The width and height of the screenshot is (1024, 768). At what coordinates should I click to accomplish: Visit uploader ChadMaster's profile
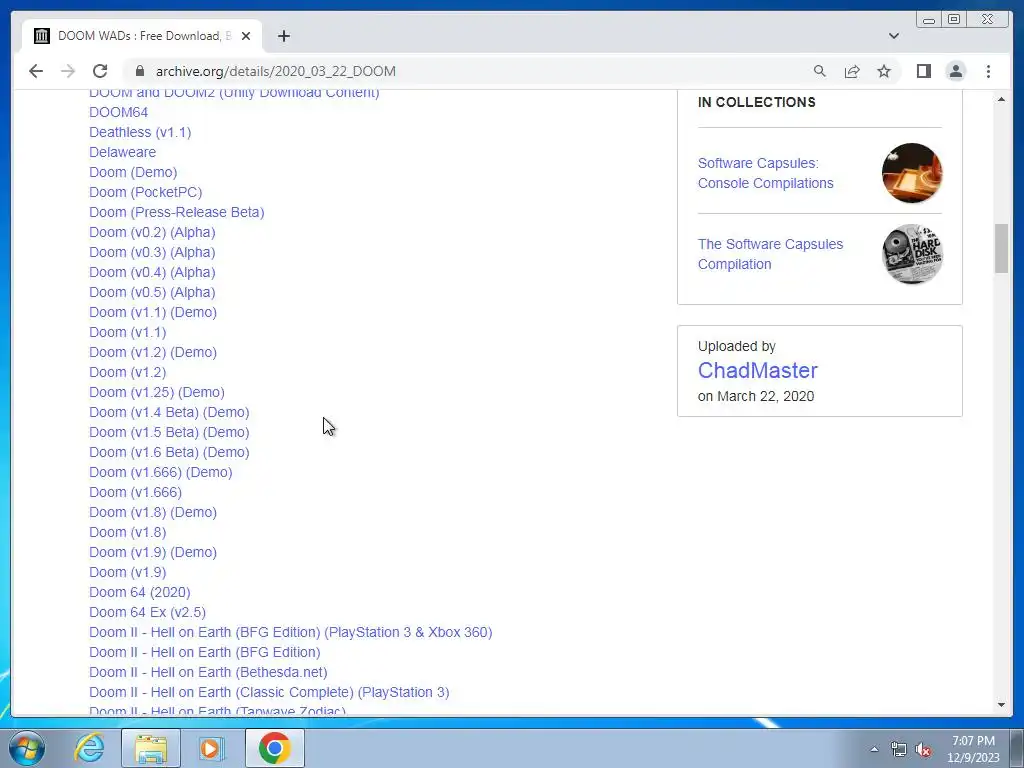click(758, 370)
